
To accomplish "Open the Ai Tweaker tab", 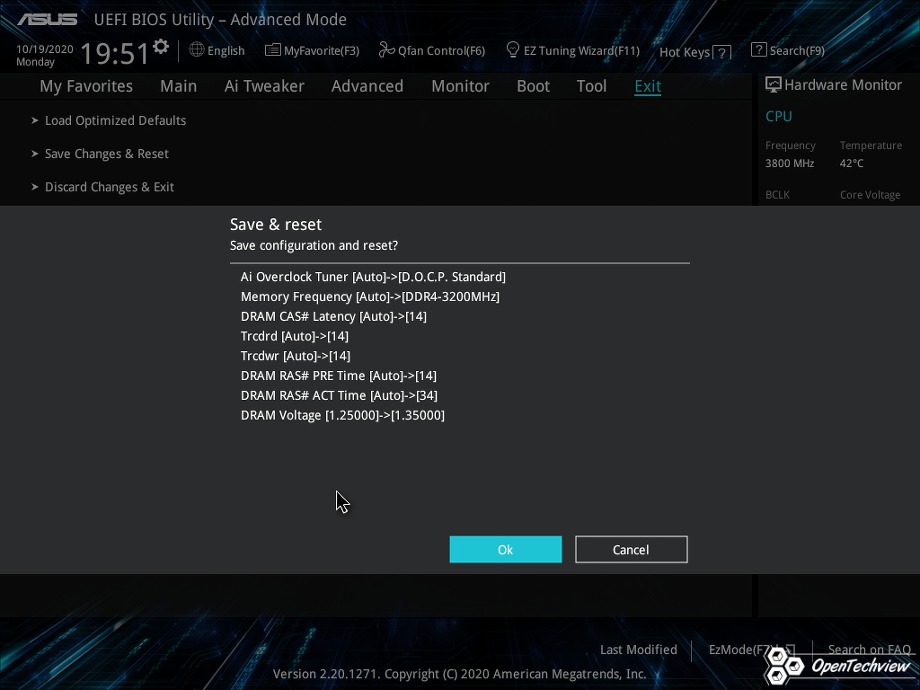I will pos(264,86).
